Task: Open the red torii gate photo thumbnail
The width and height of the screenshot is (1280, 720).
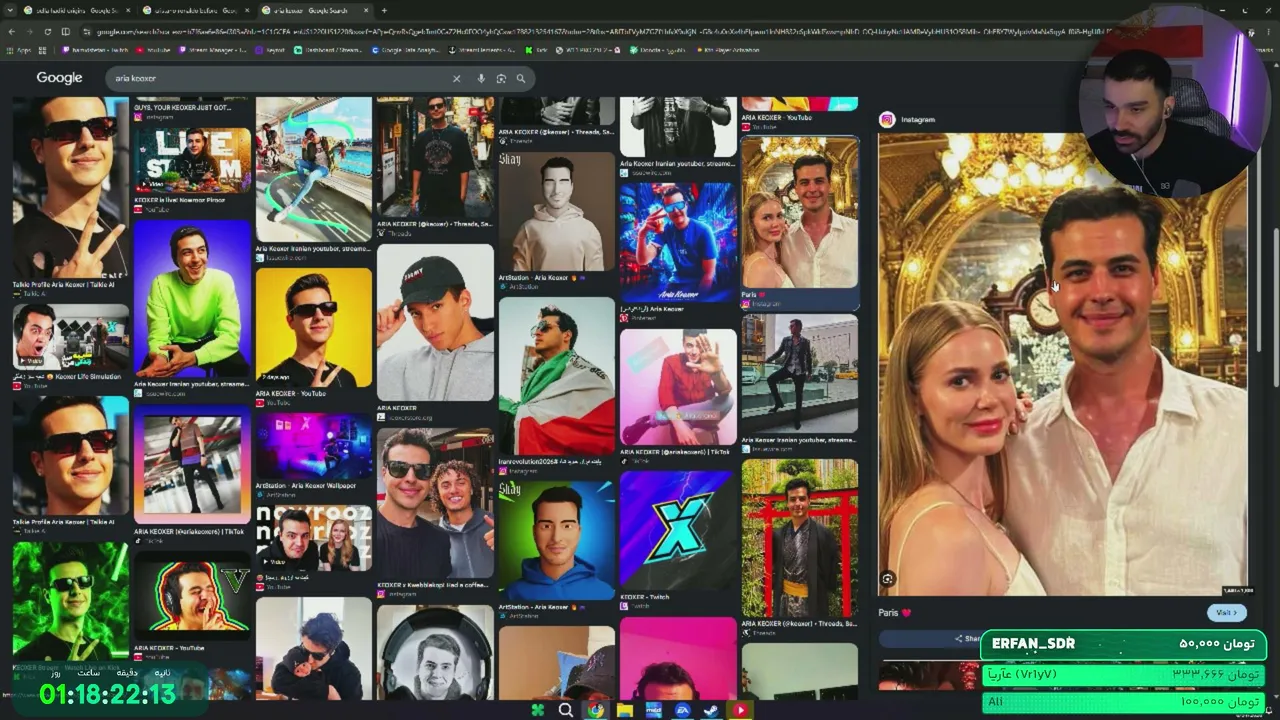Action: click(800, 538)
